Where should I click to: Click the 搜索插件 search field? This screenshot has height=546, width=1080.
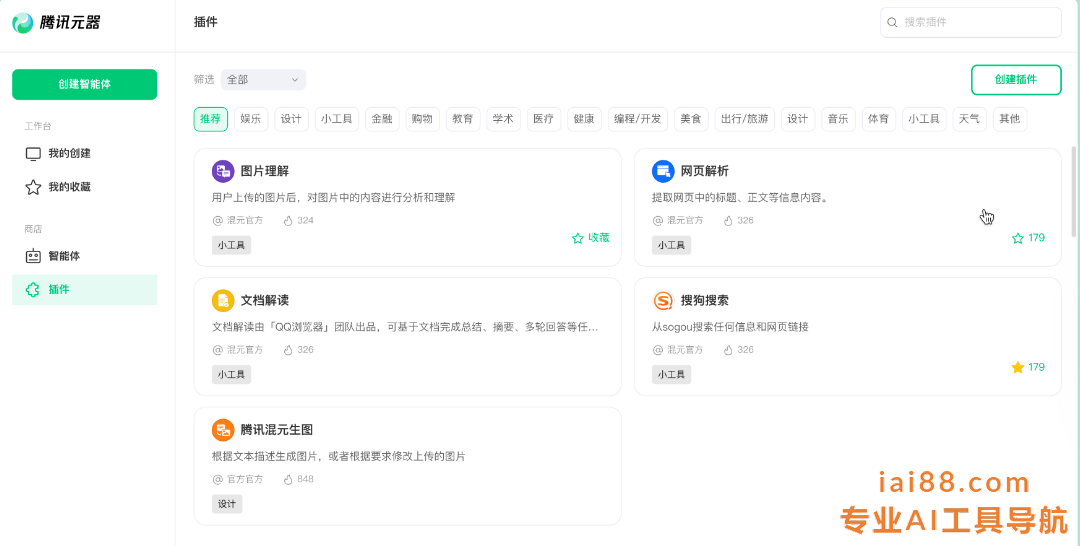pos(975,22)
